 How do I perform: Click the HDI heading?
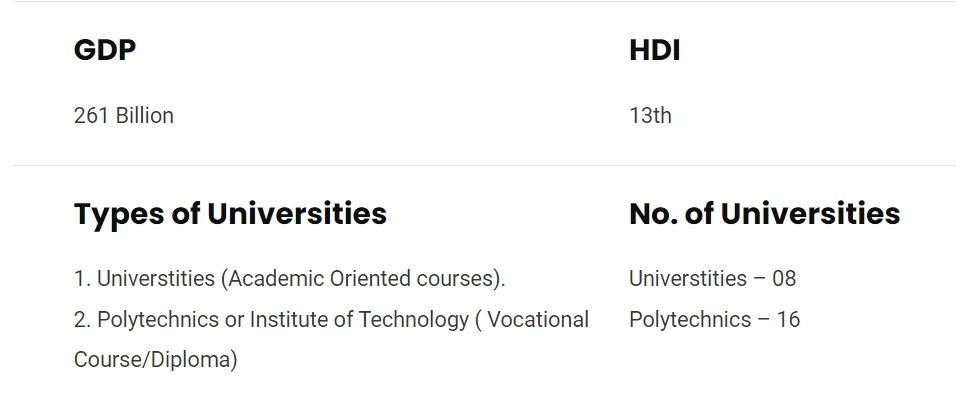[x=654, y=51]
